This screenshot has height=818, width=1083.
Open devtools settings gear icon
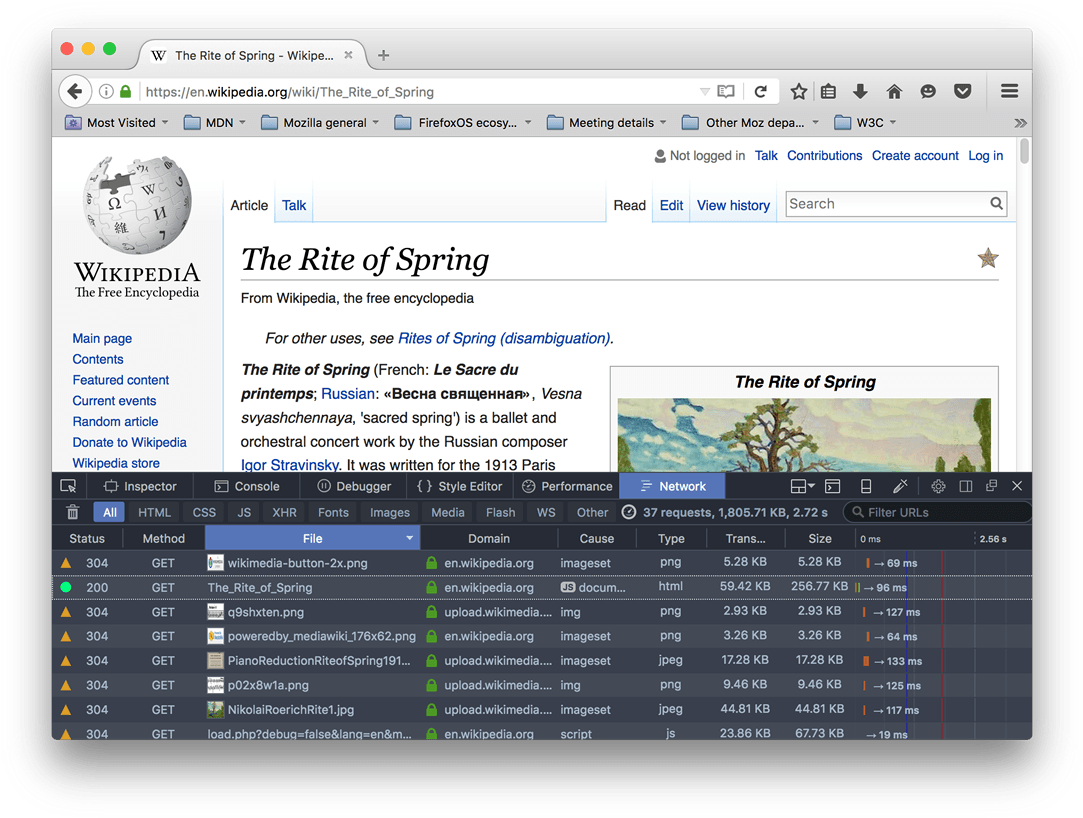pos(938,486)
